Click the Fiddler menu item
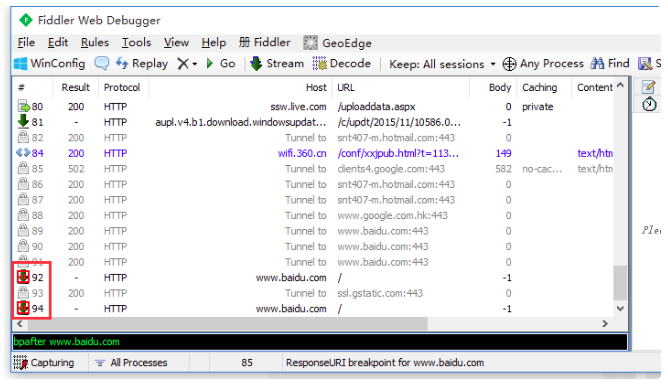 [265, 43]
